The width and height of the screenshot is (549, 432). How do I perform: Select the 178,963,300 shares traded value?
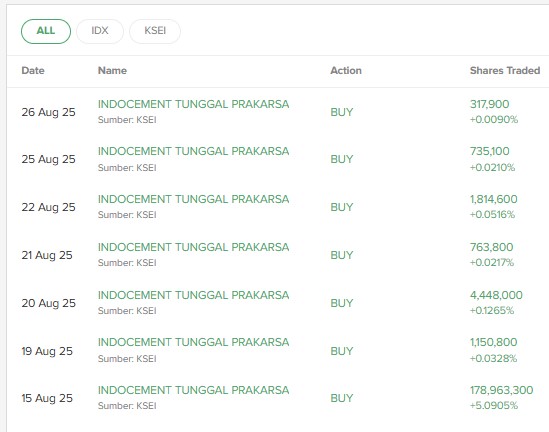point(501,390)
